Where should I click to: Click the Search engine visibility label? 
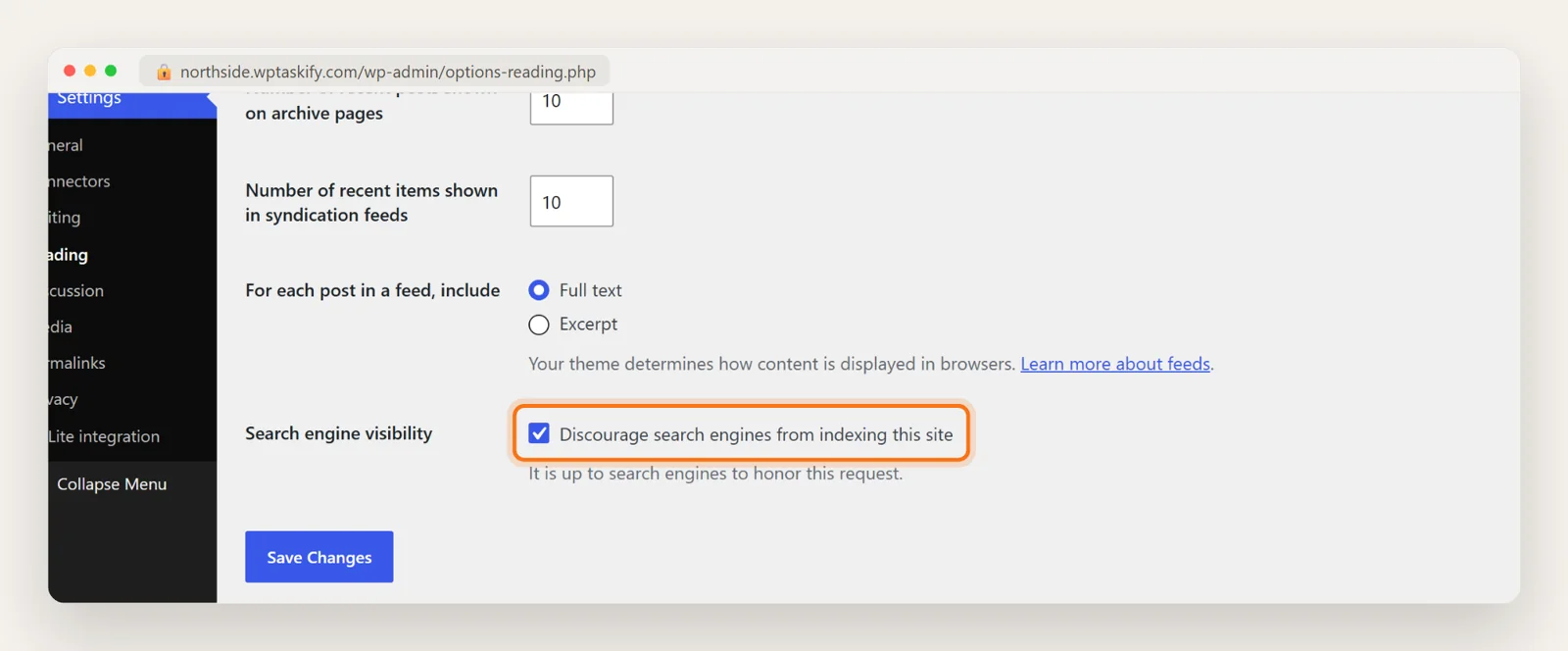[338, 433]
